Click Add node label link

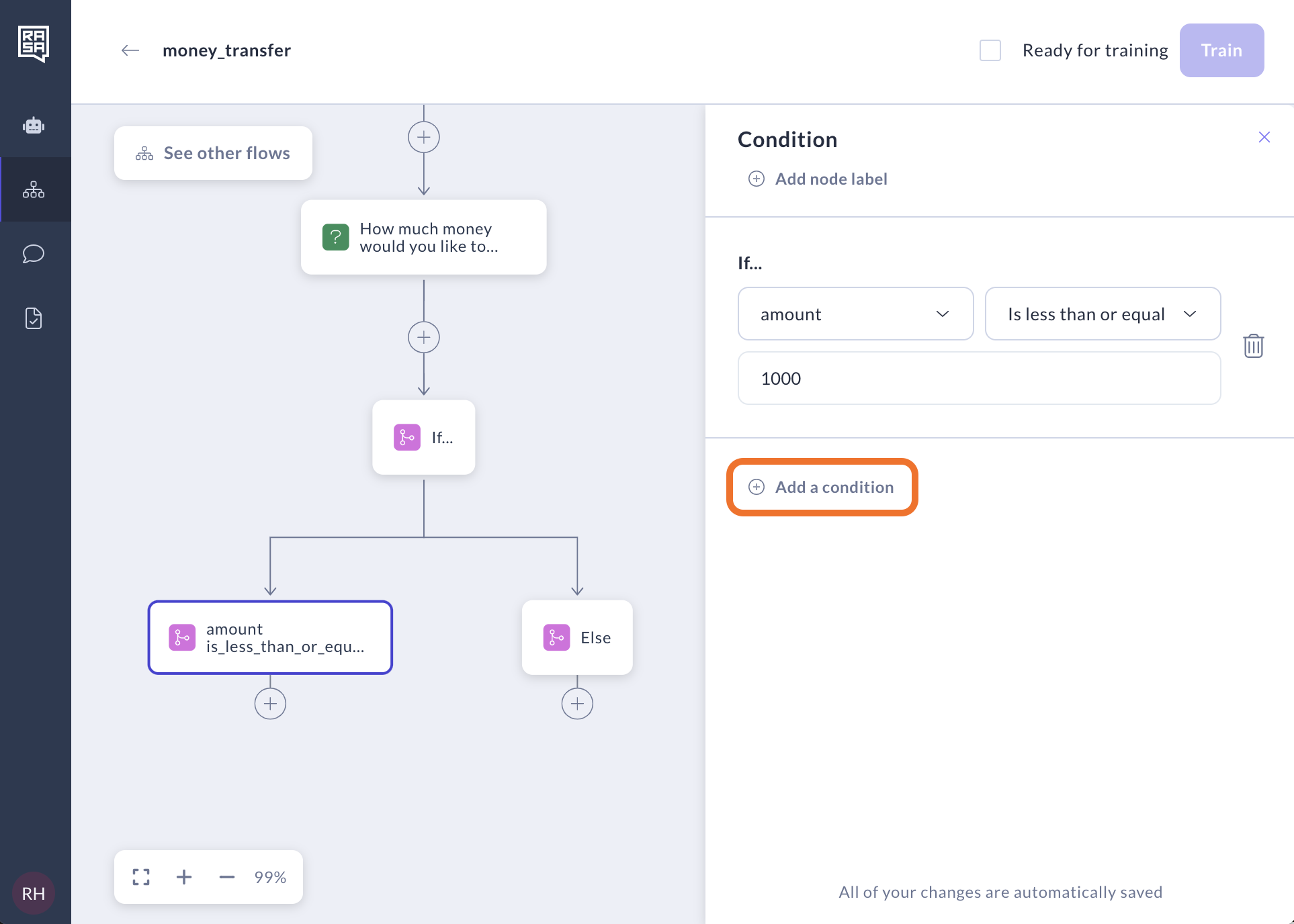click(x=818, y=179)
